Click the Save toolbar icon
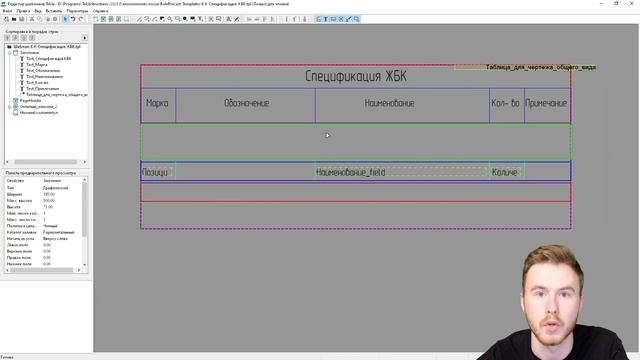The height and width of the screenshot is (360, 640). click(x=21, y=19)
